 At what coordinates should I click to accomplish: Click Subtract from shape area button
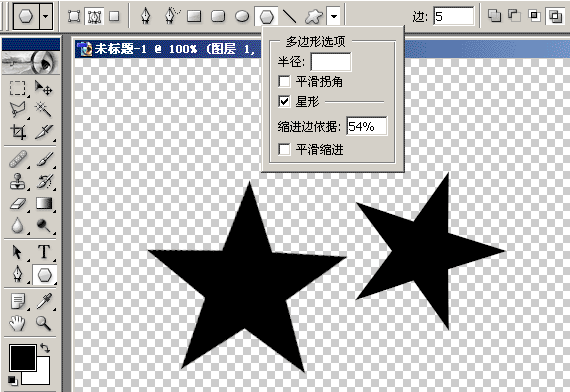tap(514, 16)
